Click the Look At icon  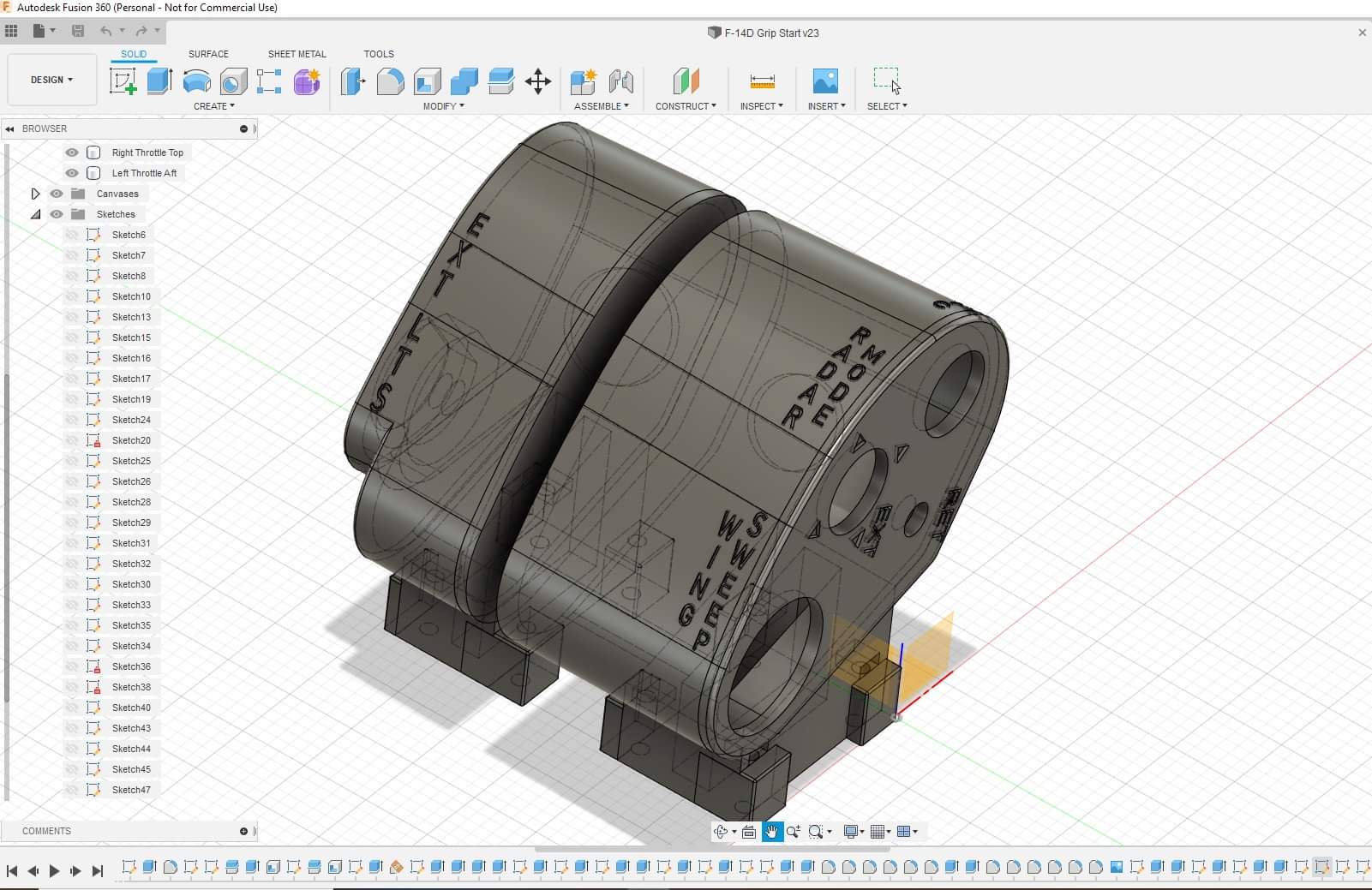coord(748,831)
